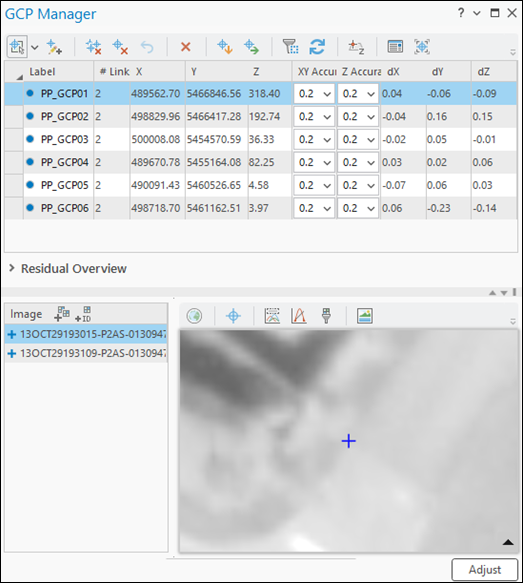Click the Adjust button

pyautogui.click(x=485, y=569)
